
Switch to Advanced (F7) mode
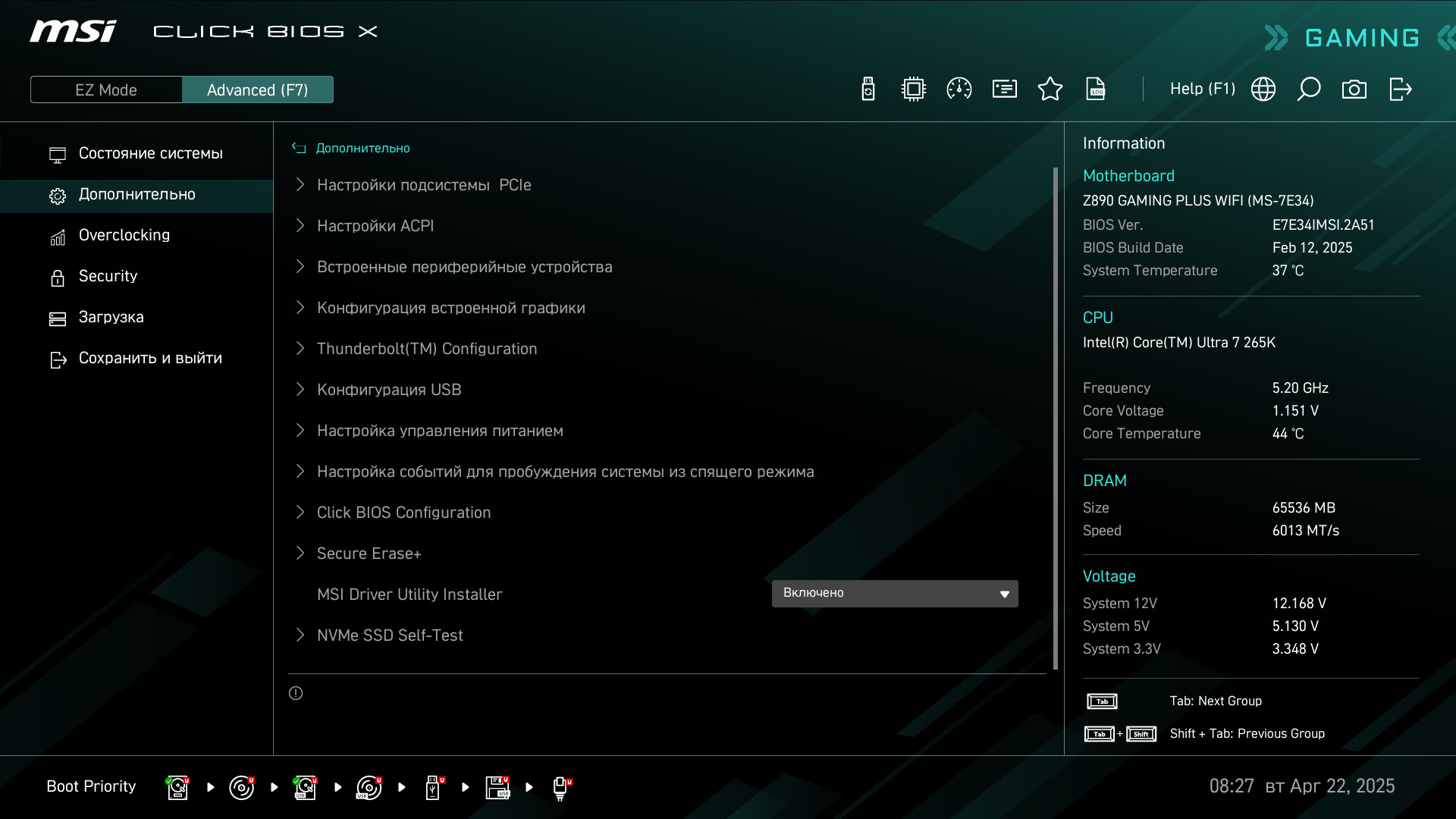[258, 89]
